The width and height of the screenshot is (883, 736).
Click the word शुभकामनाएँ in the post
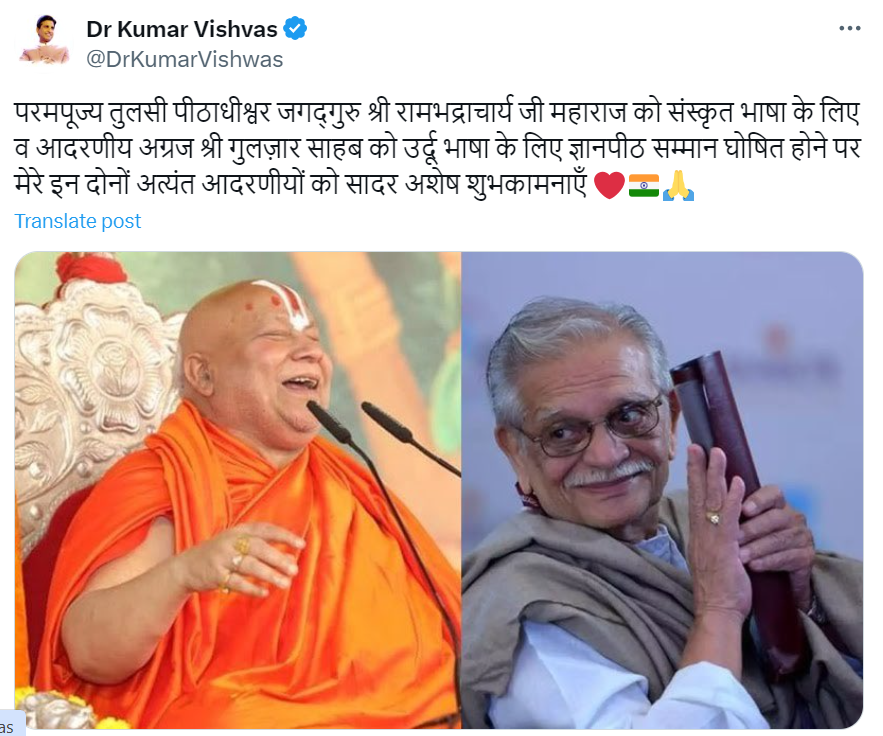[x=527, y=184]
